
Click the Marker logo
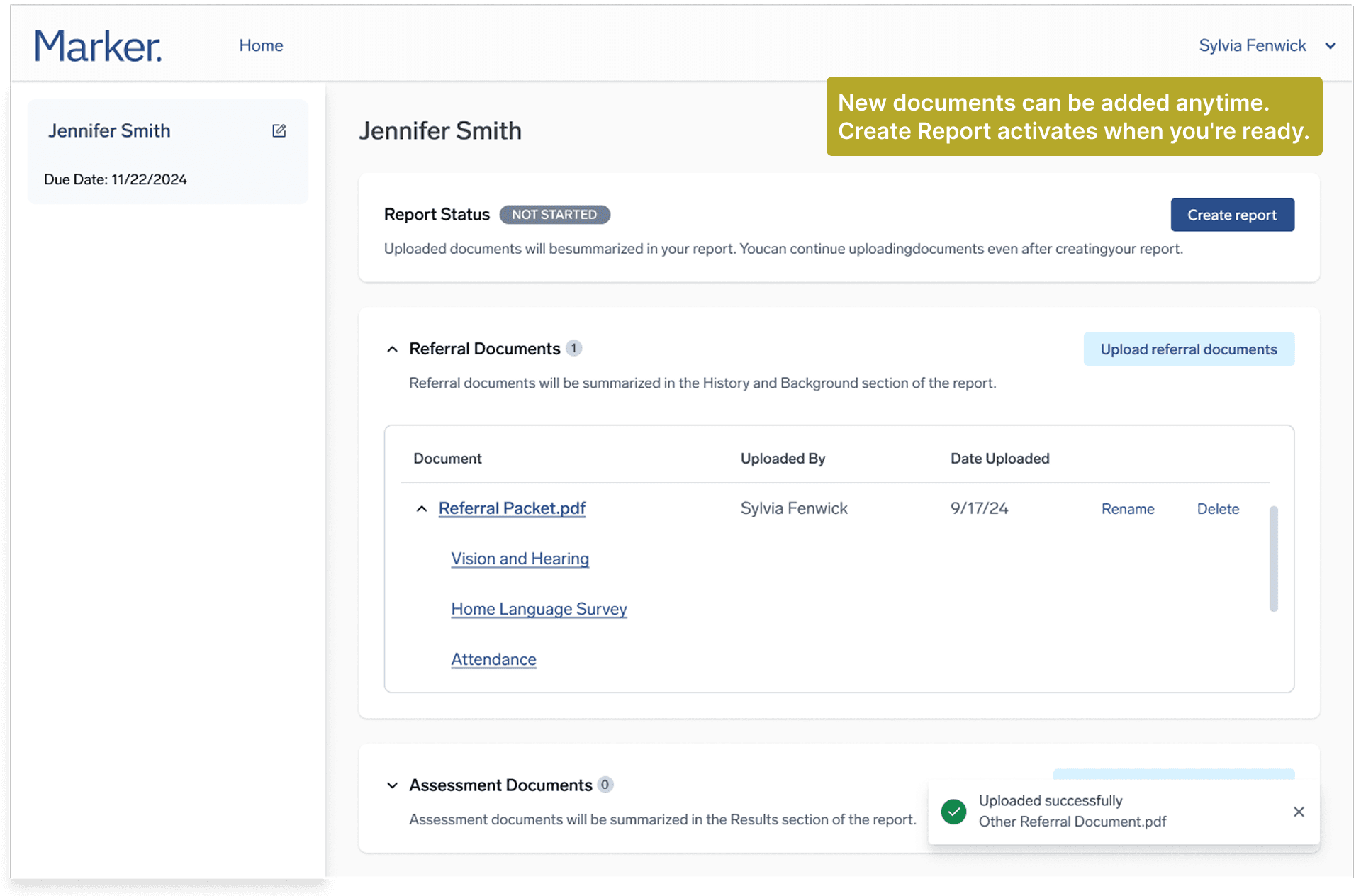click(x=98, y=46)
